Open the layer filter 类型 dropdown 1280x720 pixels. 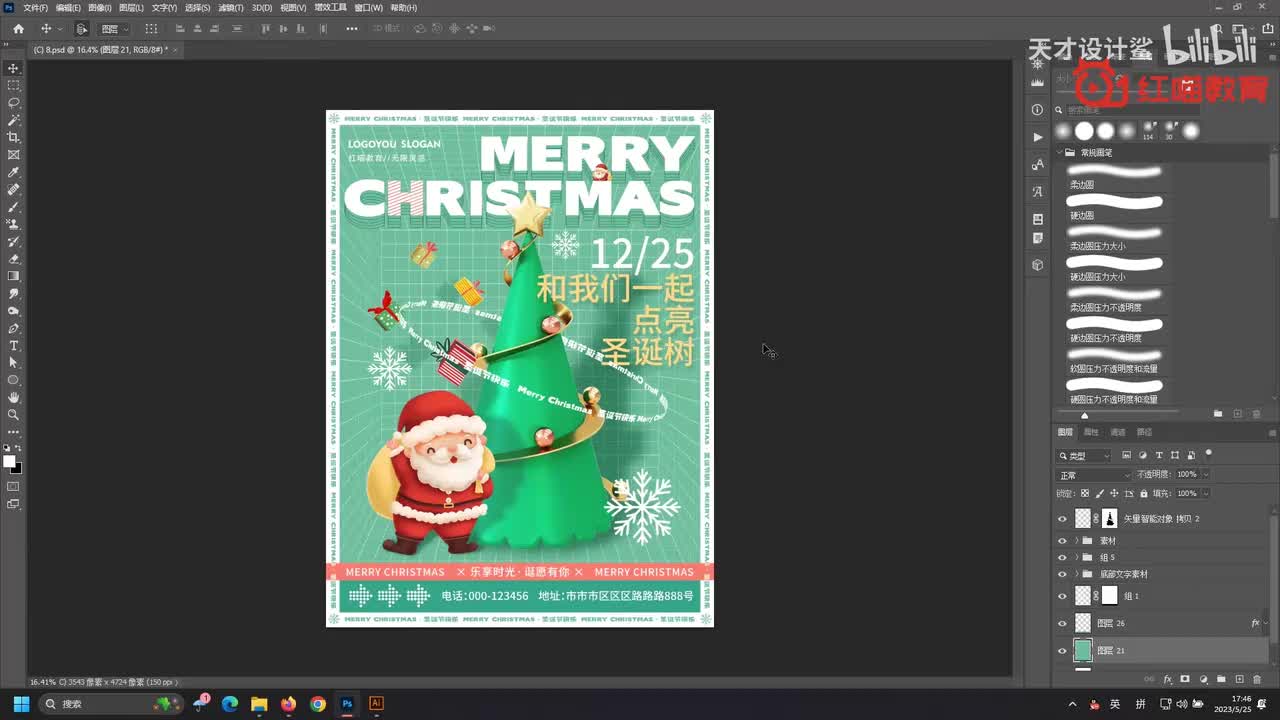(1084, 456)
